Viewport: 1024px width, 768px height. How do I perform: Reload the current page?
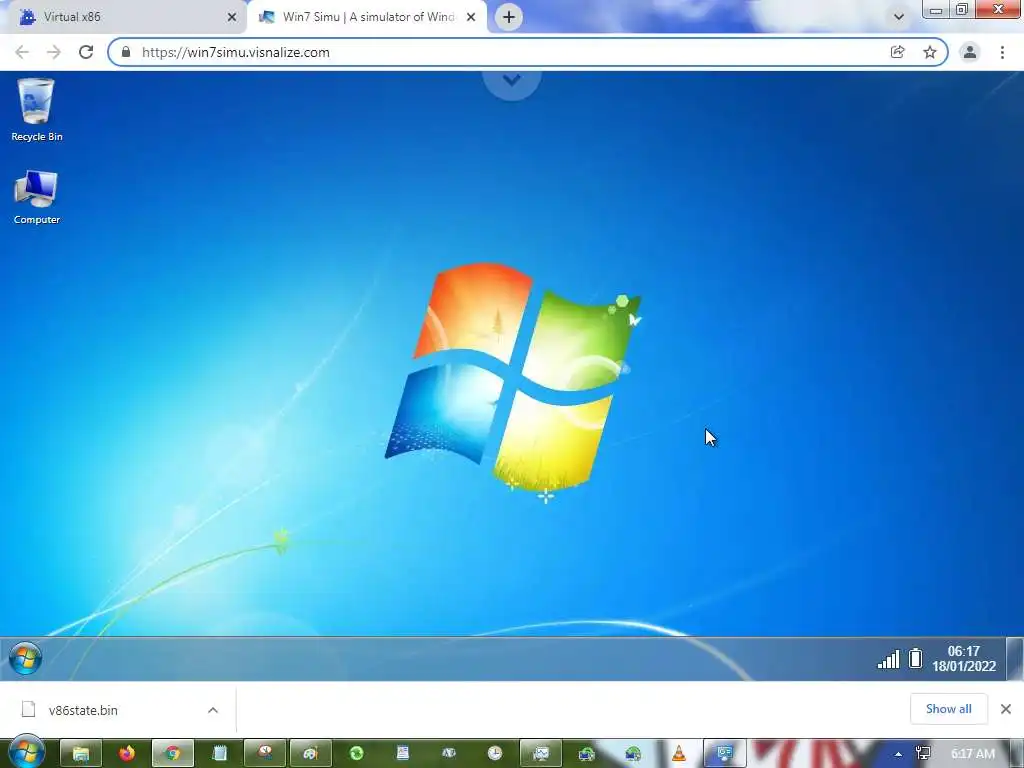(86, 52)
